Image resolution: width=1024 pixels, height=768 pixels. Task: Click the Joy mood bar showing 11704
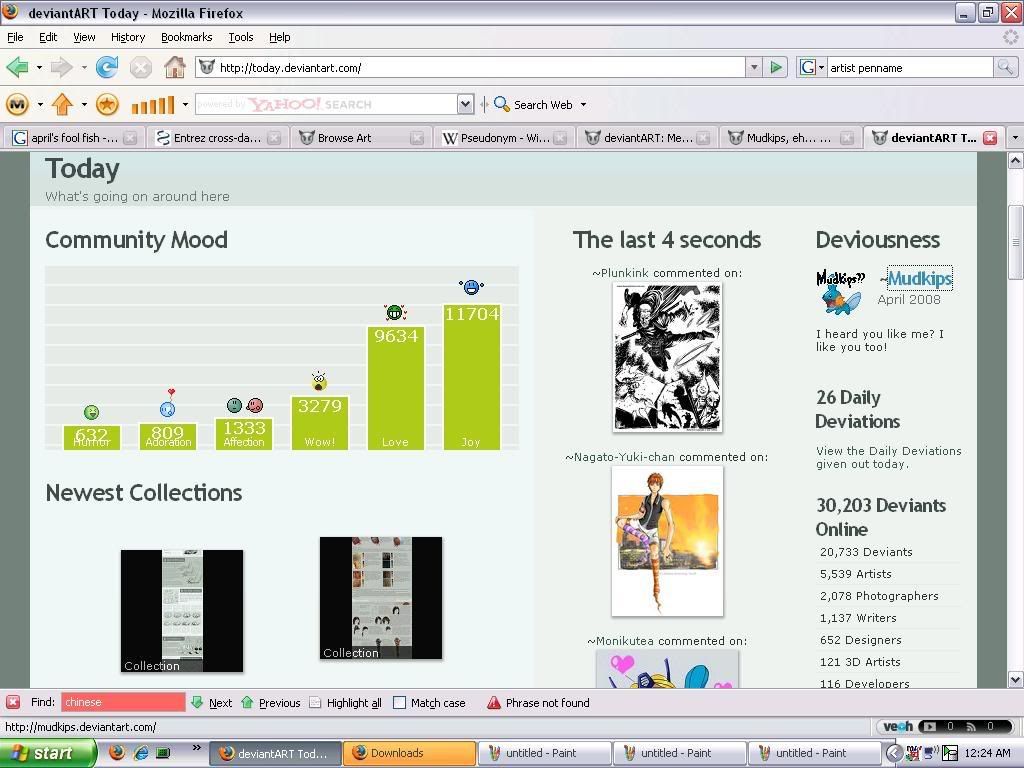pyautogui.click(x=472, y=377)
